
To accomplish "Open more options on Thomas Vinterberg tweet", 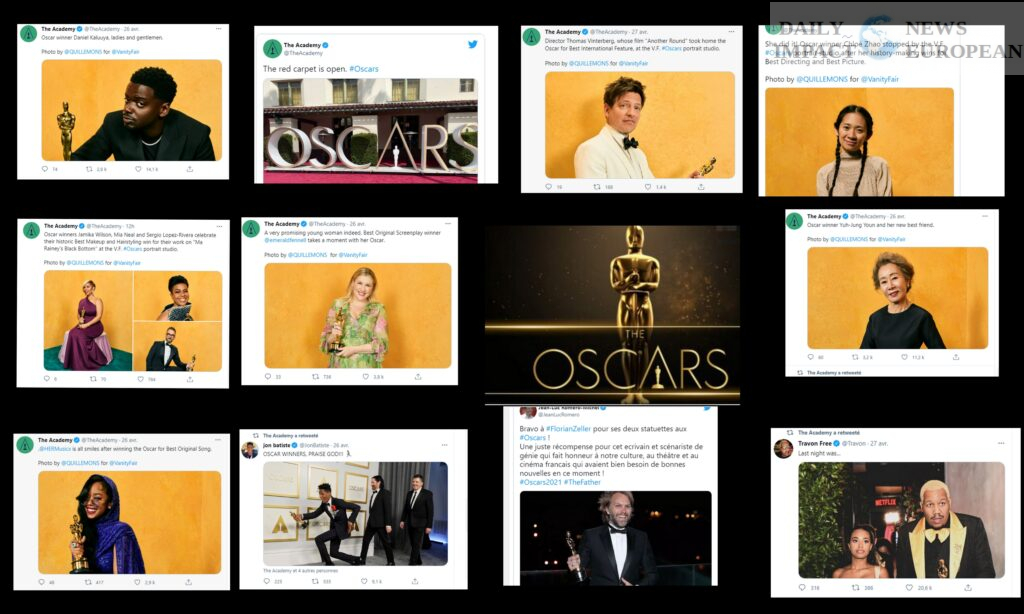I will 731,31.
